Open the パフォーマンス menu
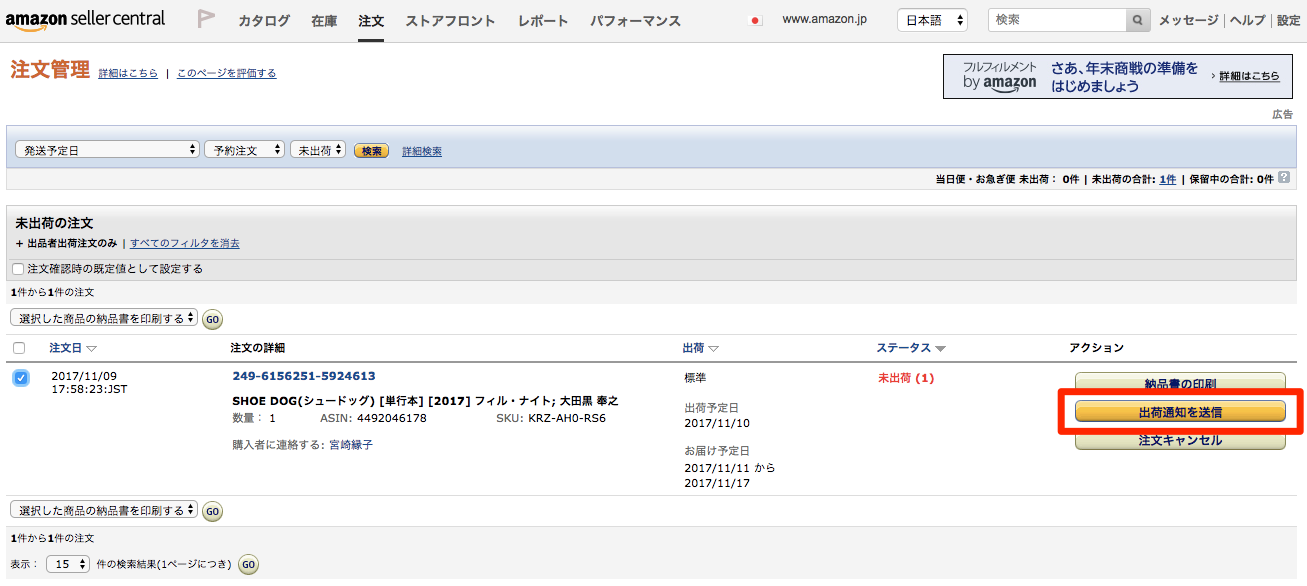 (635, 21)
